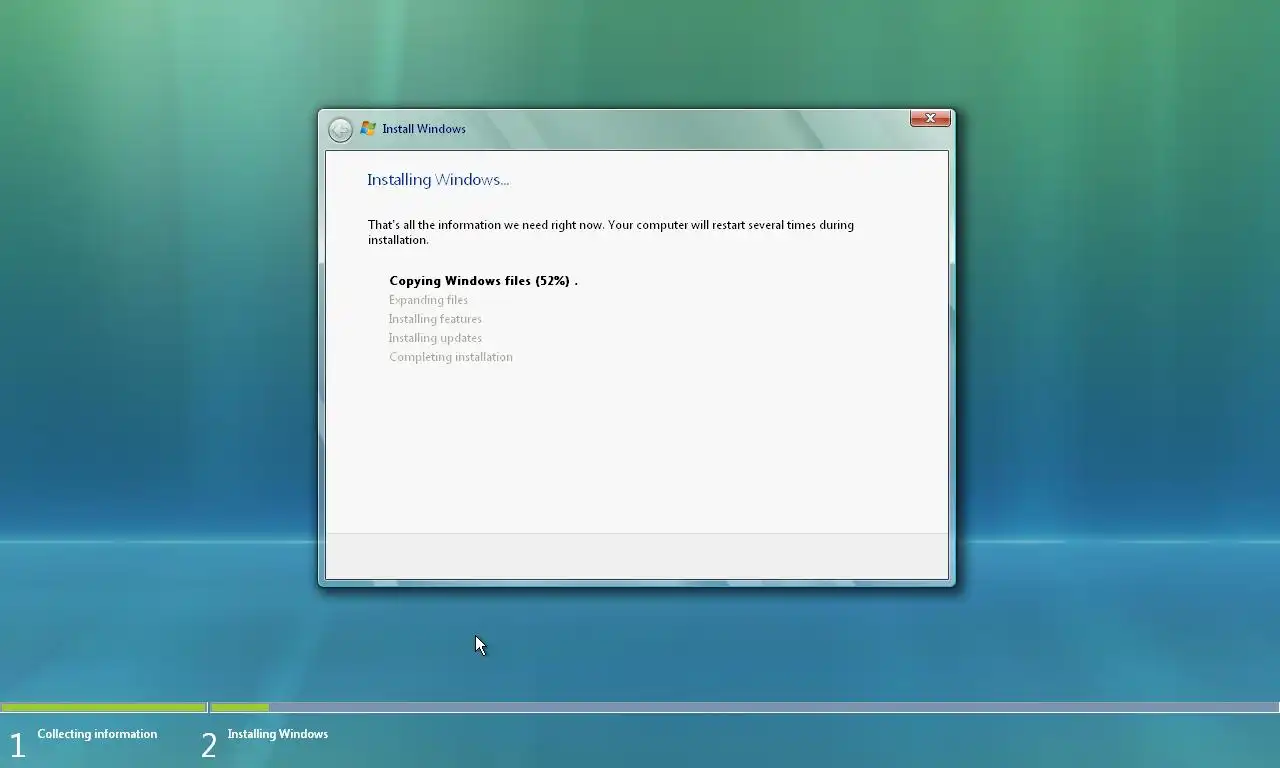Click the 'Installing updates' step
Viewport: 1280px width, 768px height.
click(435, 338)
